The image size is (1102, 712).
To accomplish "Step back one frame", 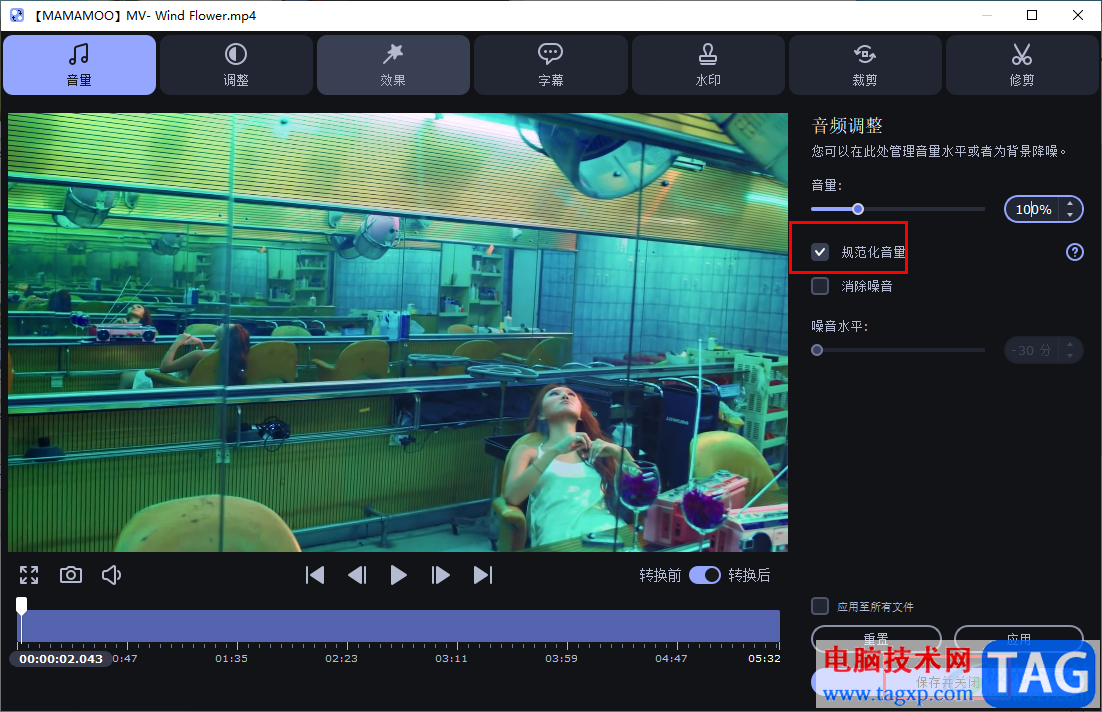I will [357, 575].
